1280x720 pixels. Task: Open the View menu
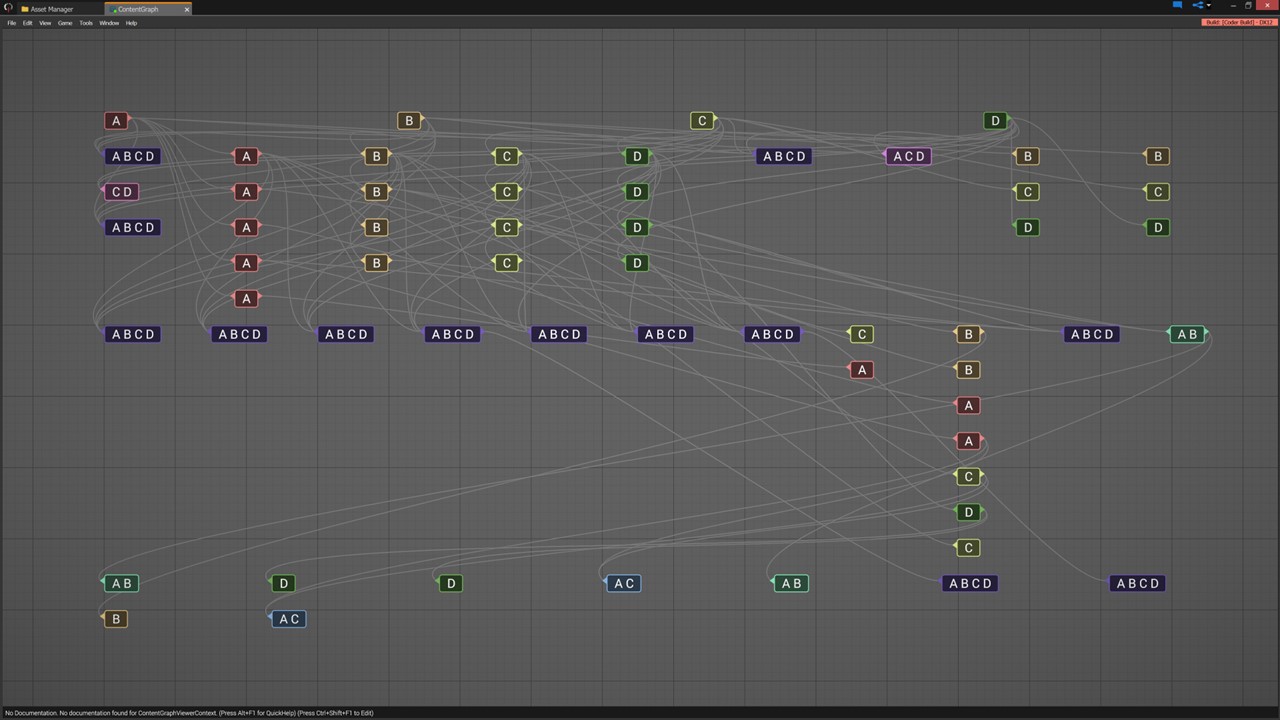[x=45, y=23]
